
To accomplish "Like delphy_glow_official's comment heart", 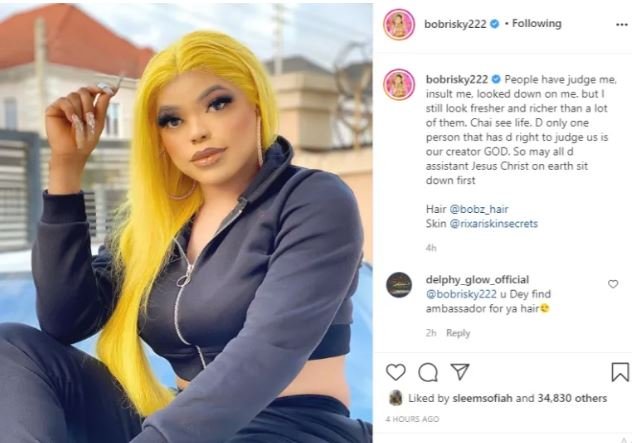I will (x=613, y=284).
